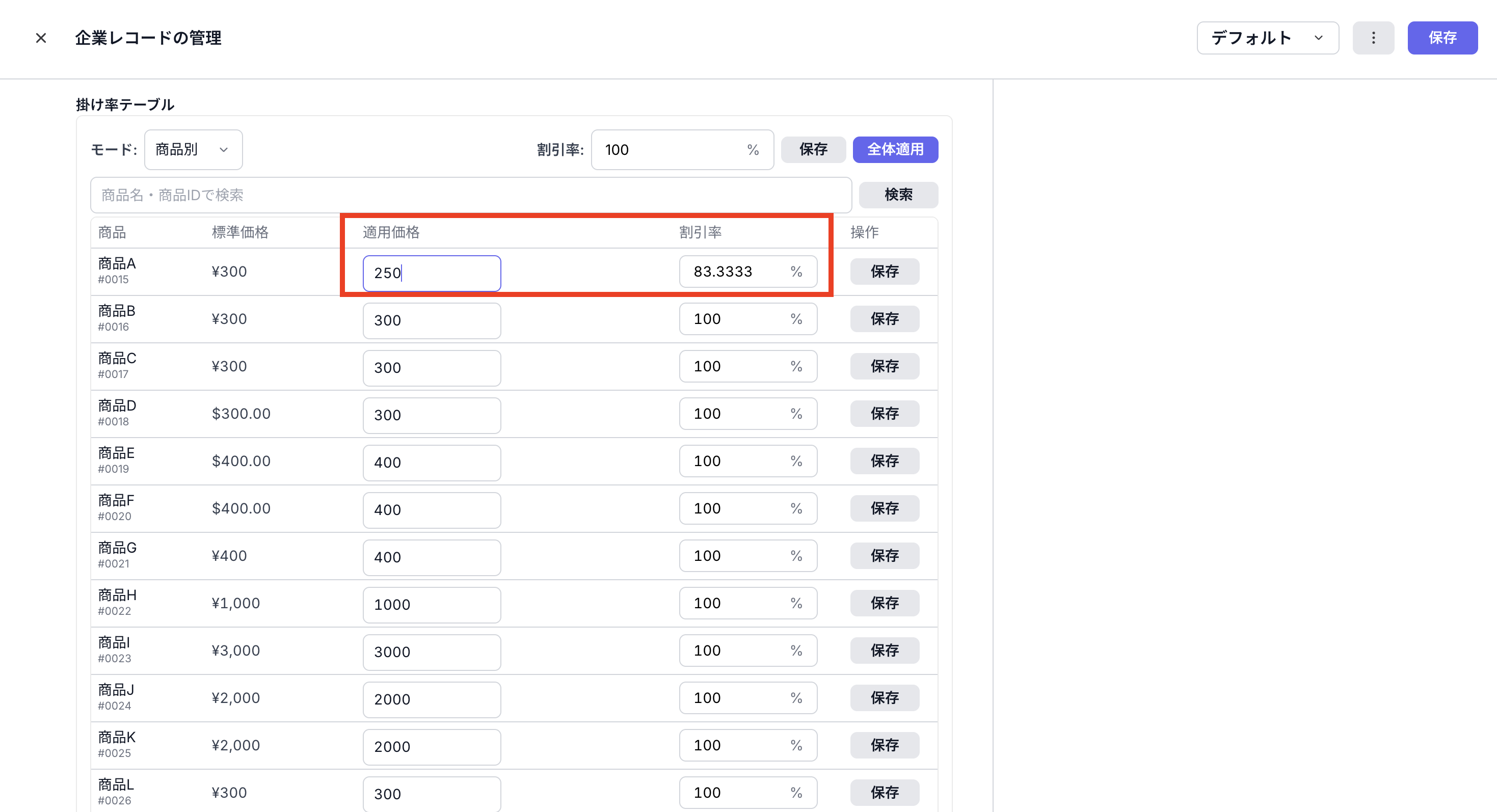Click 保存 next to the global 割引率 field
Screen dimensions: 1497x812
812,150
